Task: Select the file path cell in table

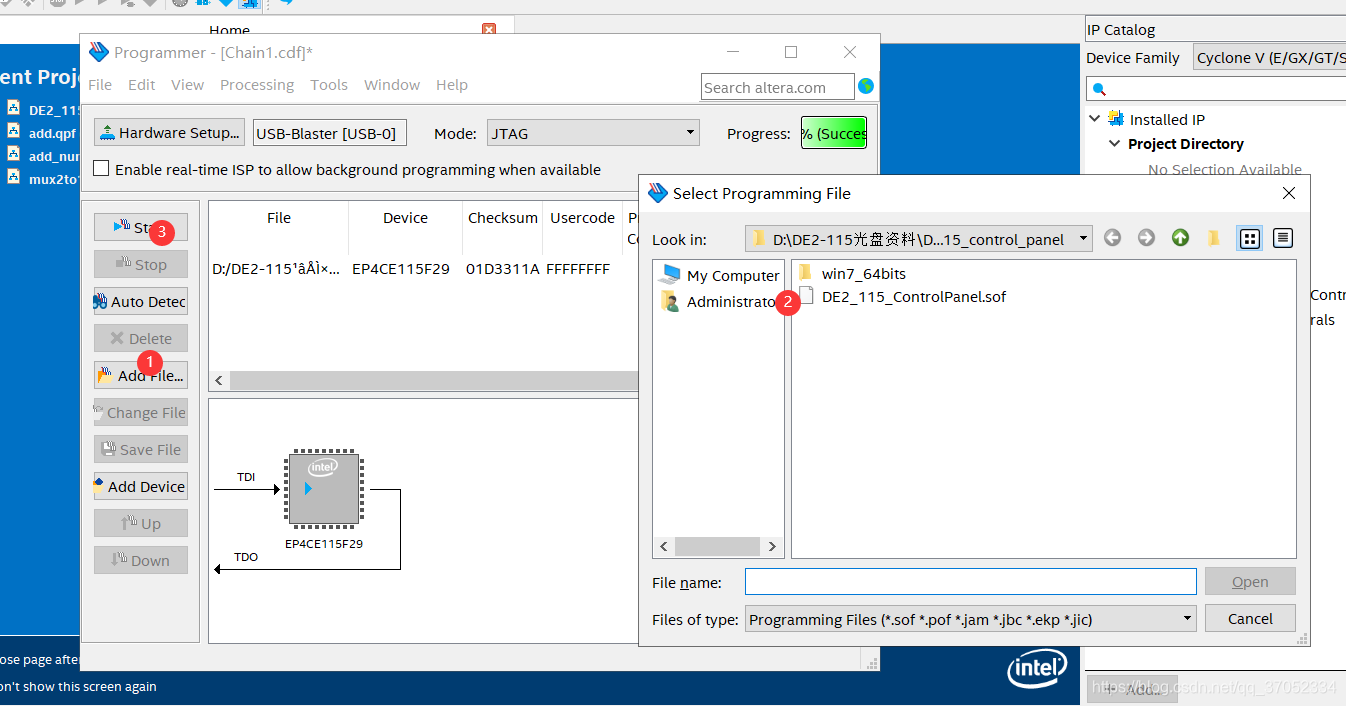Action: point(277,269)
